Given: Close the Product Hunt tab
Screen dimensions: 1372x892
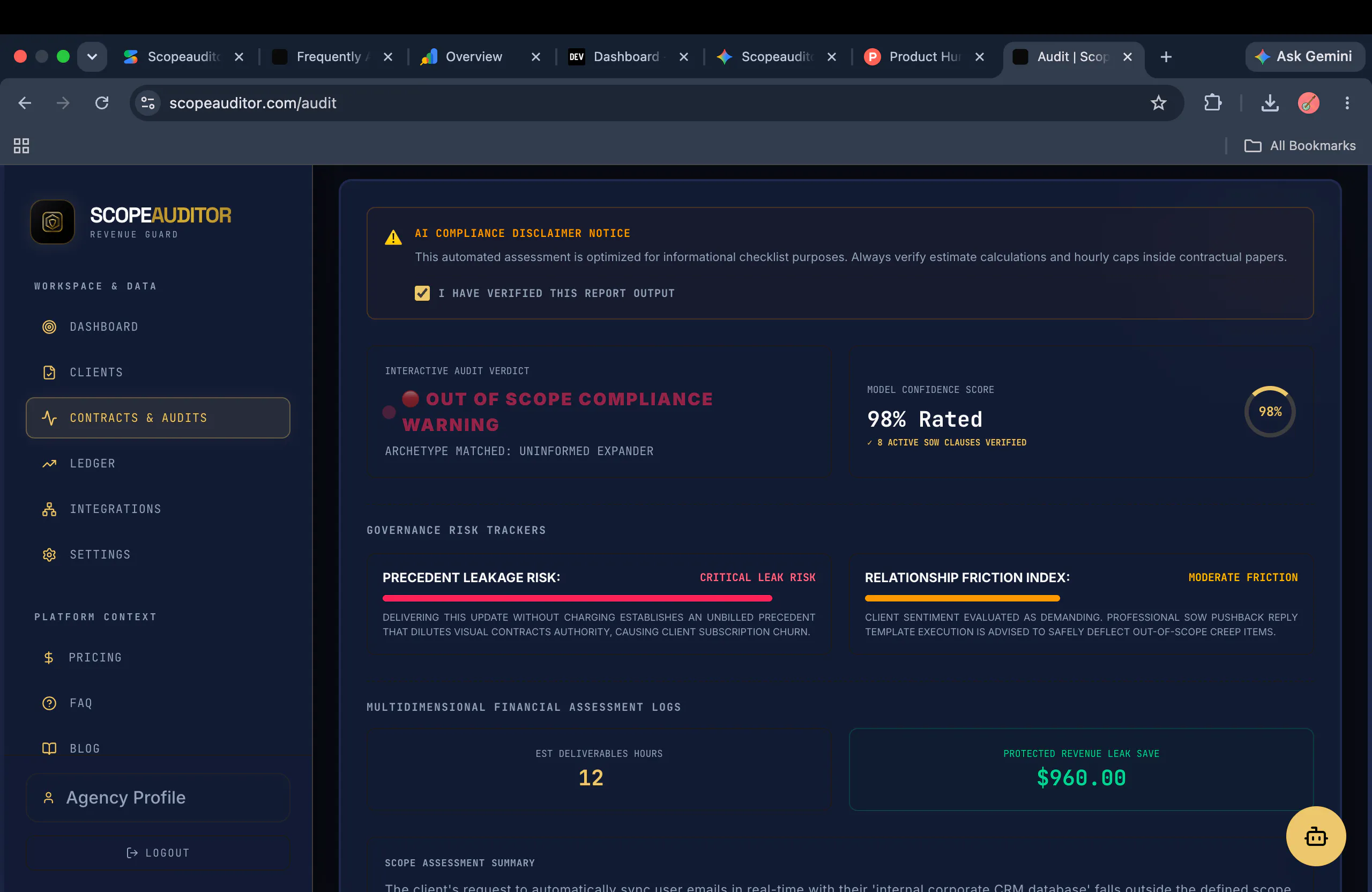Looking at the screenshot, I should 979,56.
